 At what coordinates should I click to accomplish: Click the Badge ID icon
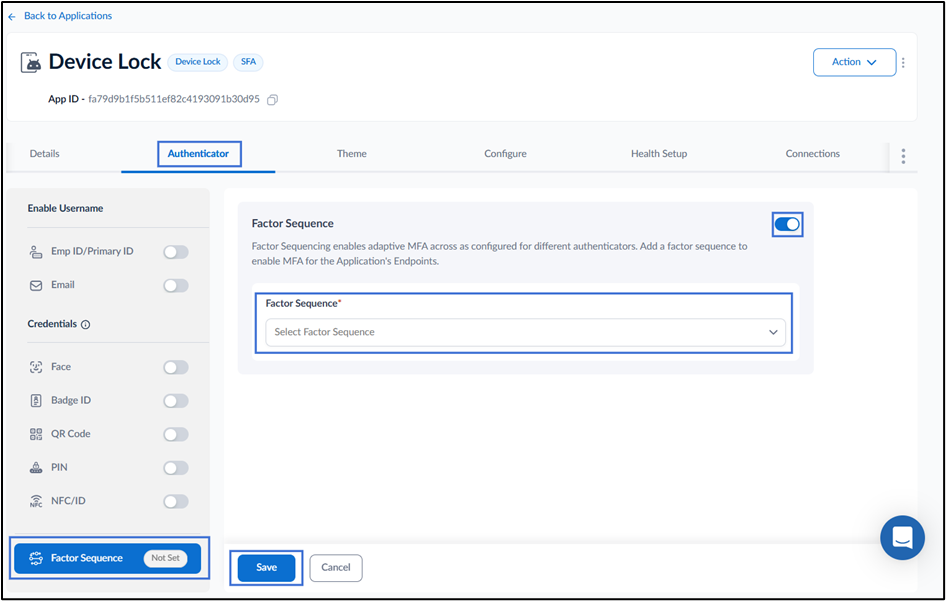(36, 401)
